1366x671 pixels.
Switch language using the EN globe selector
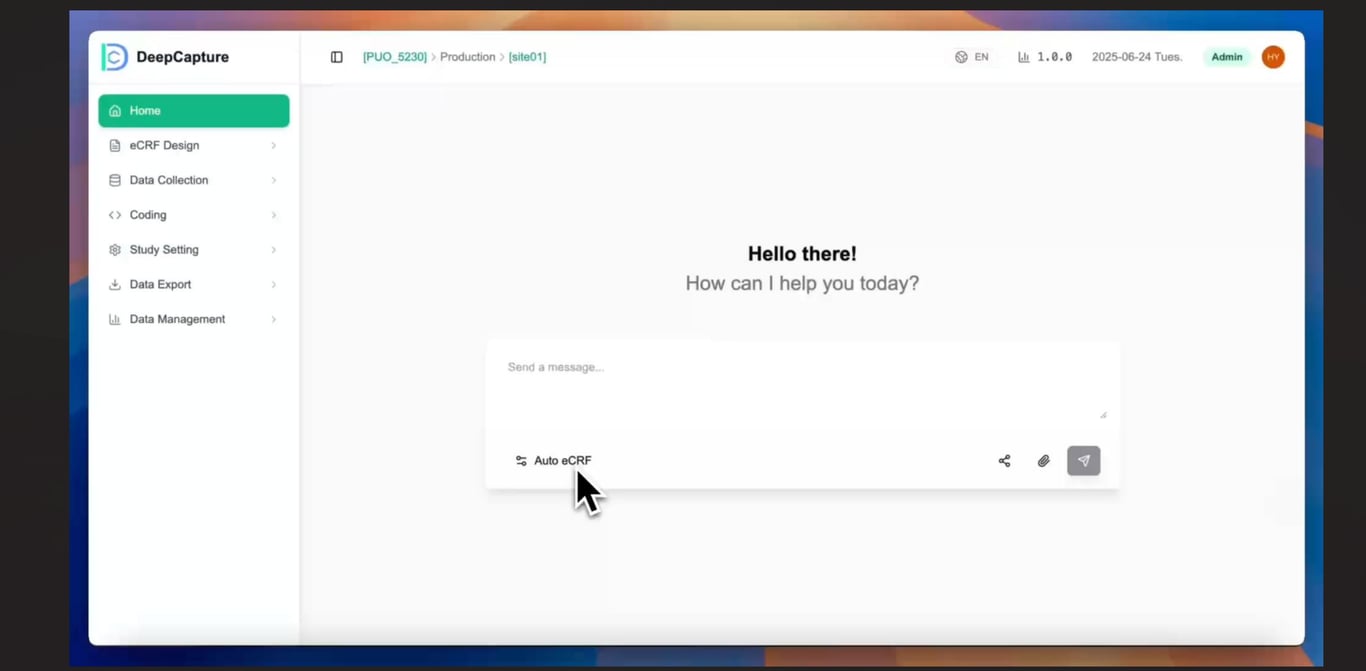click(970, 57)
